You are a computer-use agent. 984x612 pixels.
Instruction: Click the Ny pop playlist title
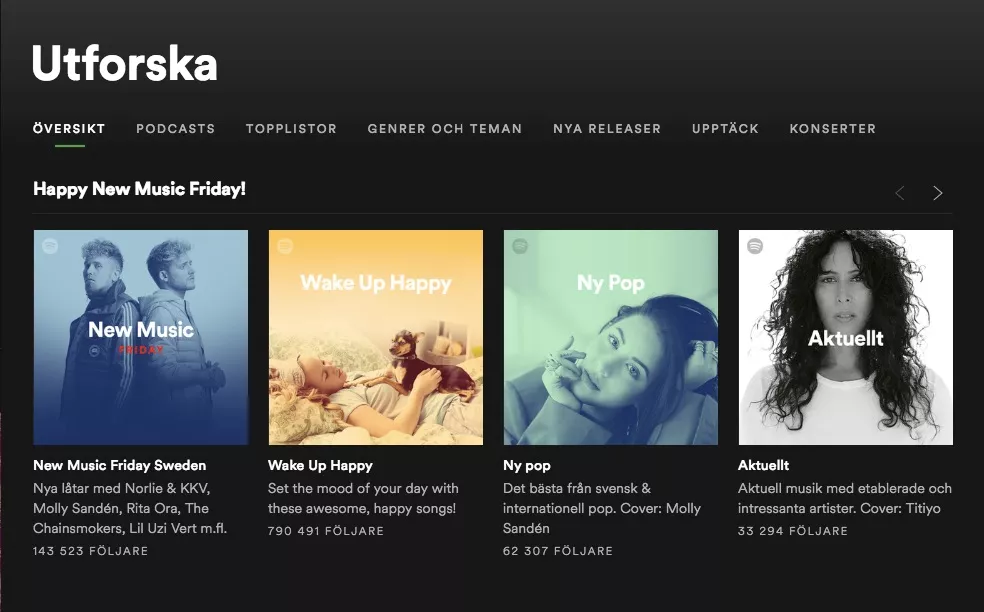[x=525, y=465]
